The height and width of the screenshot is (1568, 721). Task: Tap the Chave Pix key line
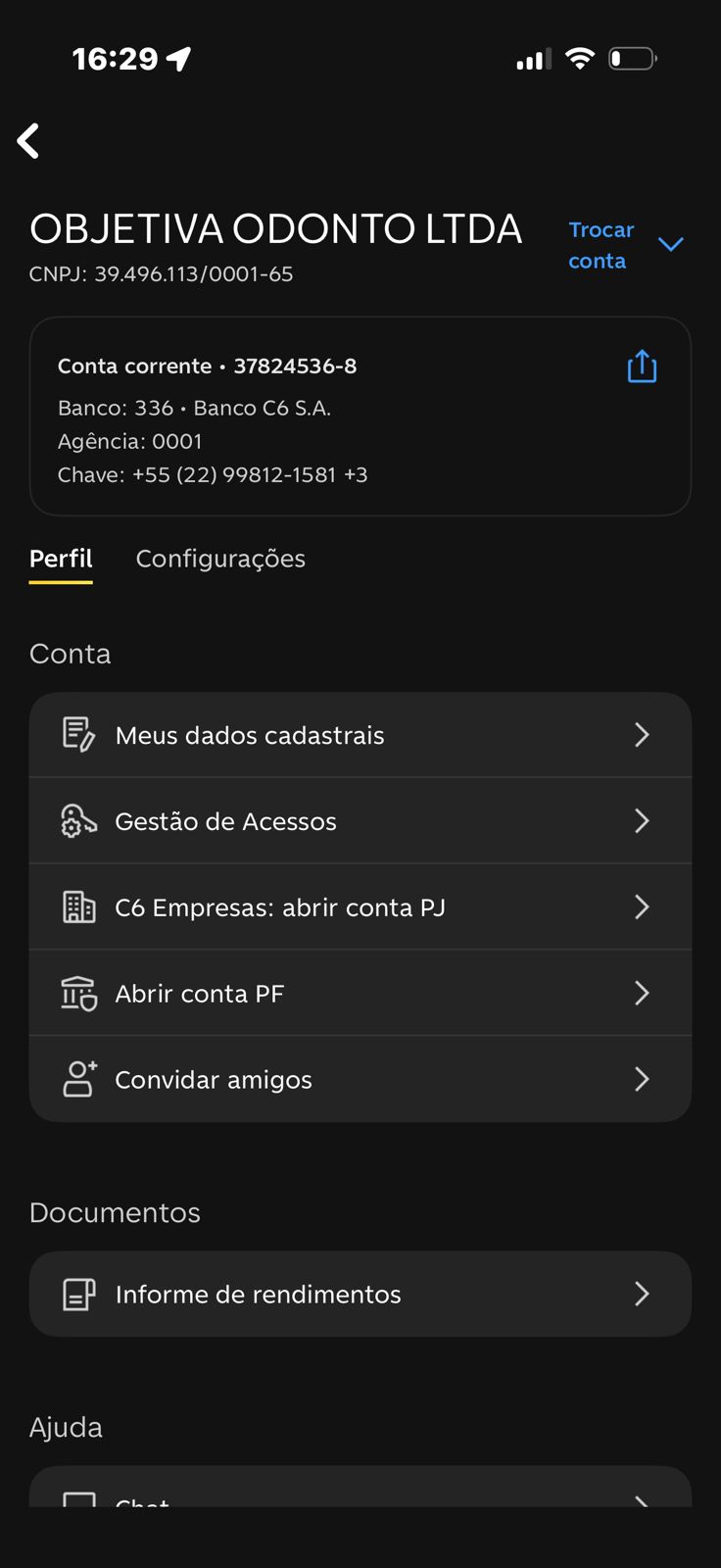click(x=213, y=475)
